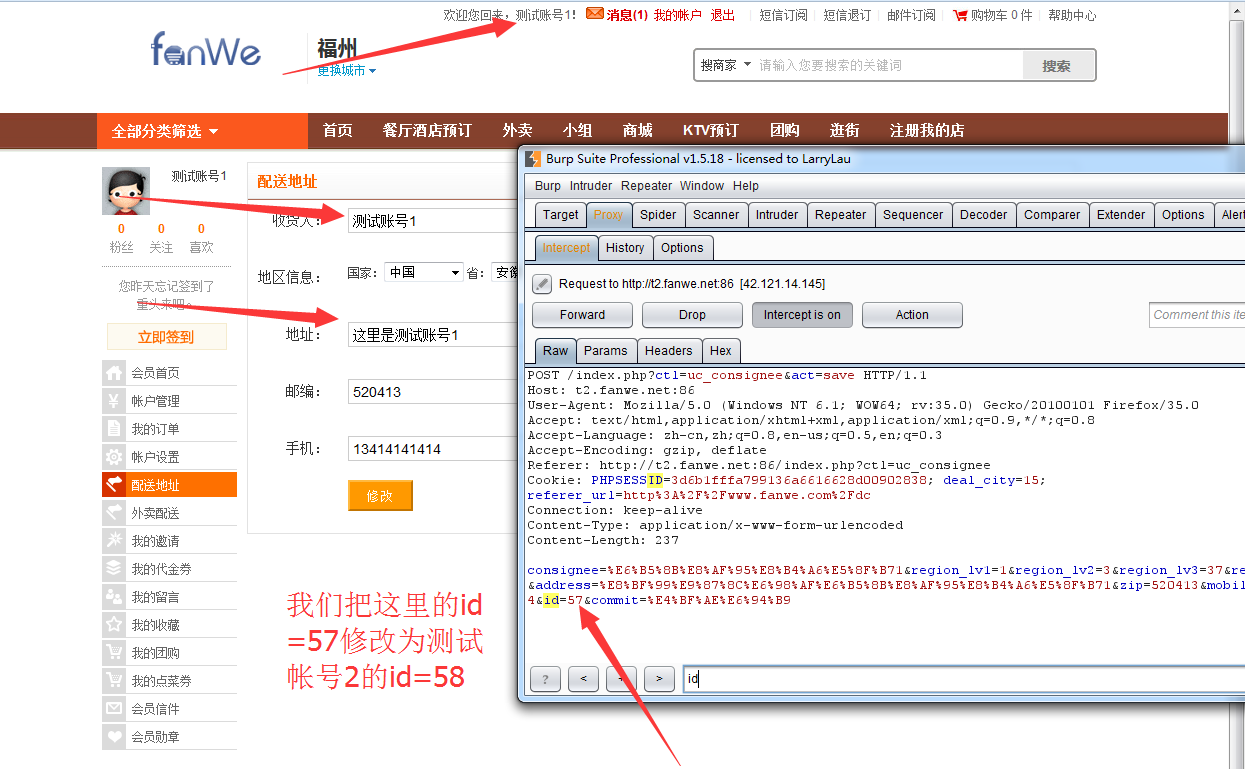1245x769 pixels.
Task: Click the 立即签到 sign-in button
Action: pos(166,337)
